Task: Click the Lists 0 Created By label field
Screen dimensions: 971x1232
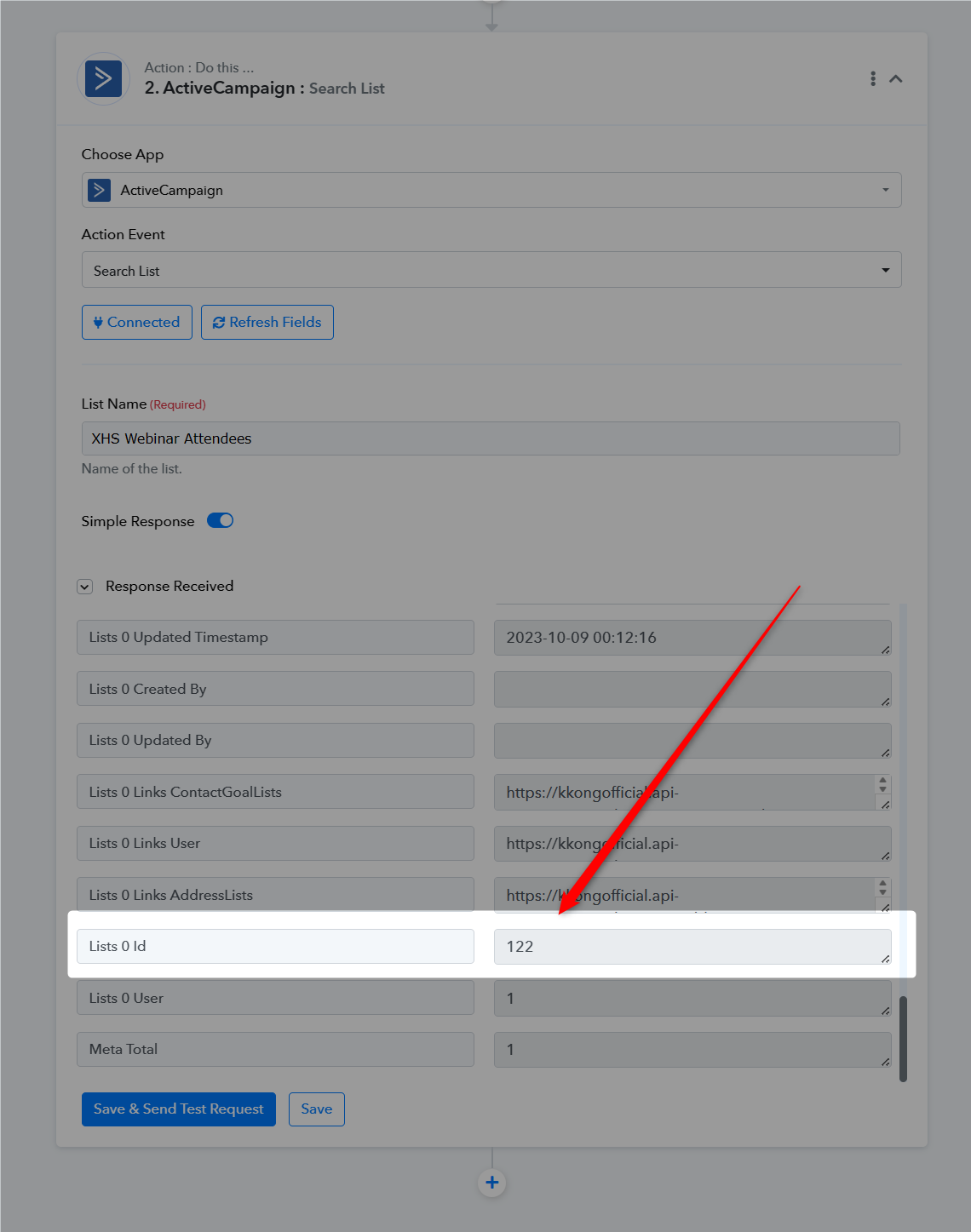Action: [x=275, y=689]
